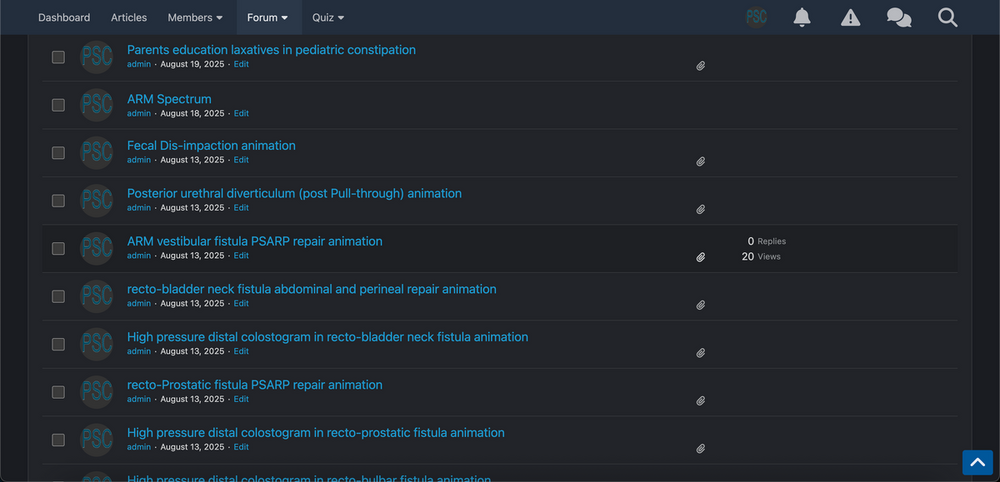
Task: Open the conversations chat bubbles icon
Action: tap(899, 17)
